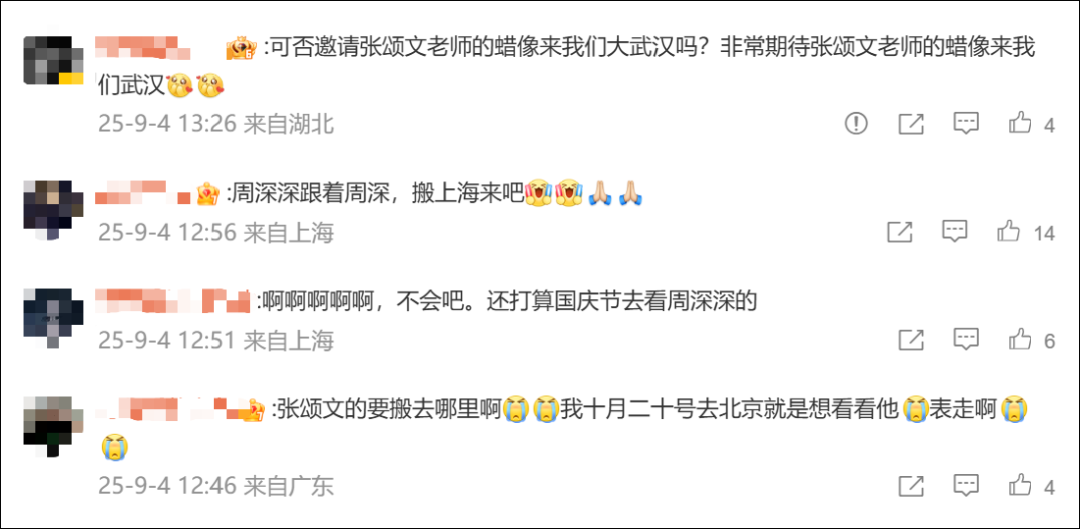Image resolution: width=1080 pixels, height=529 pixels.
Task: Click the crown badge beside 12:56 commenter's name
Action: pyautogui.click(x=208, y=196)
